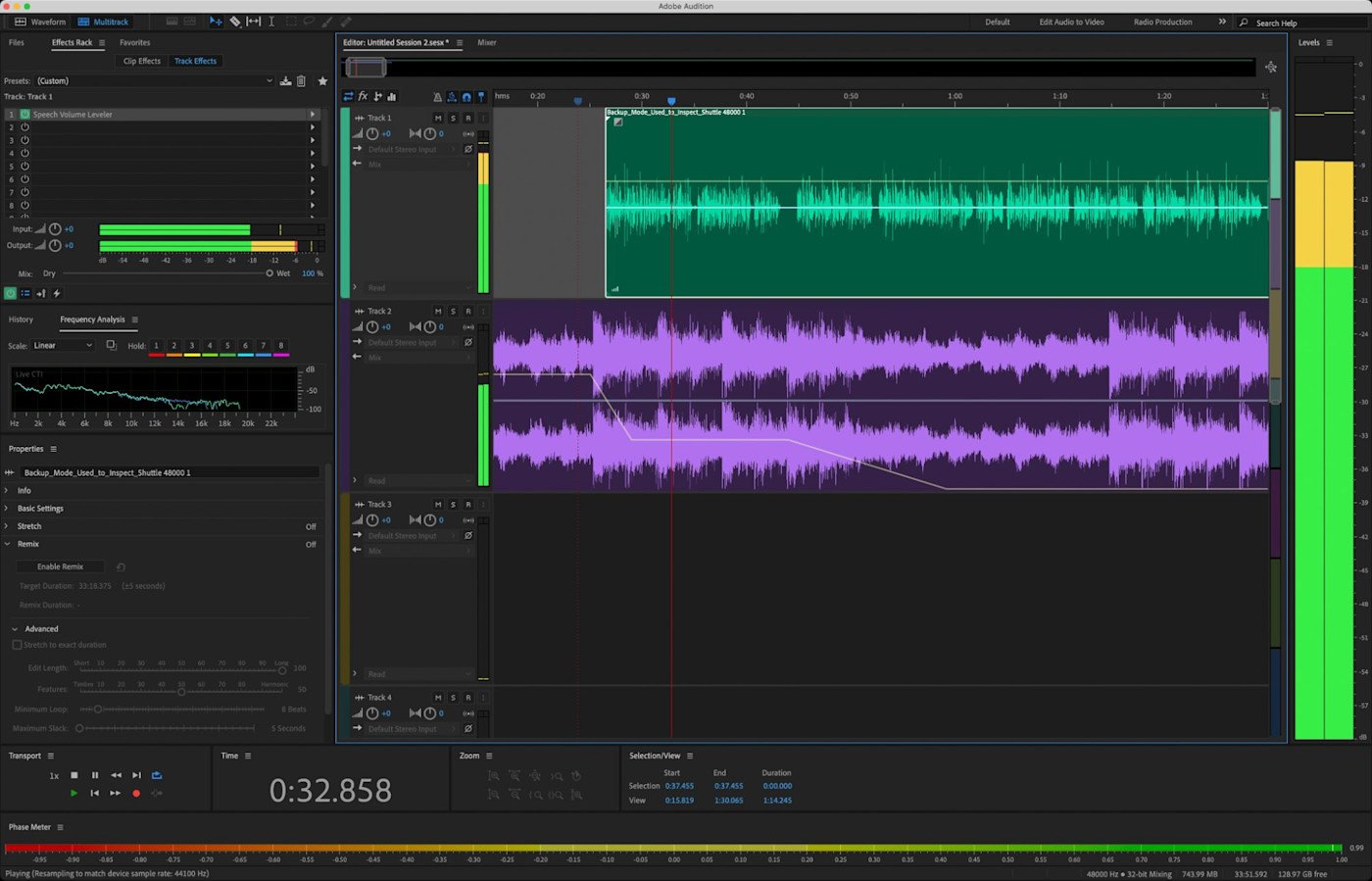This screenshot has width=1372, height=881.
Task: Click the Enable Remix button
Action: pyautogui.click(x=60, y=566)
